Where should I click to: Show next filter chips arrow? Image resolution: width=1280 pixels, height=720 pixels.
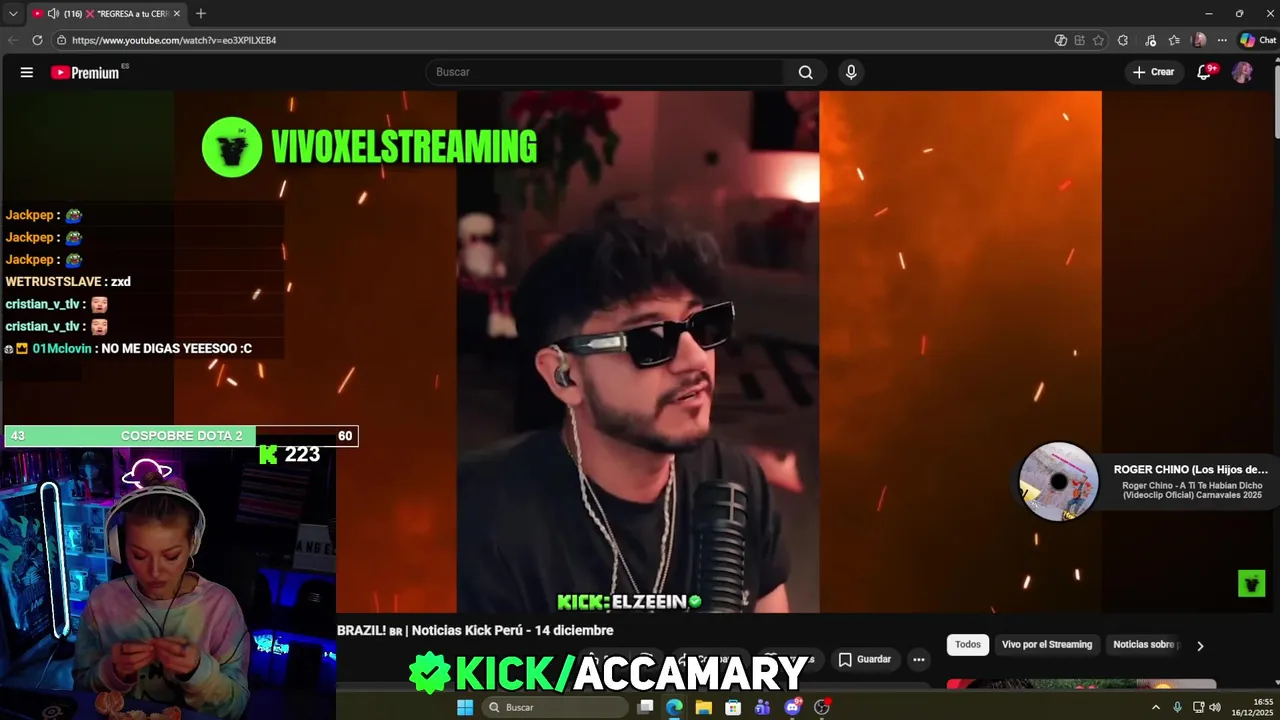click(x=1200, y=645)
